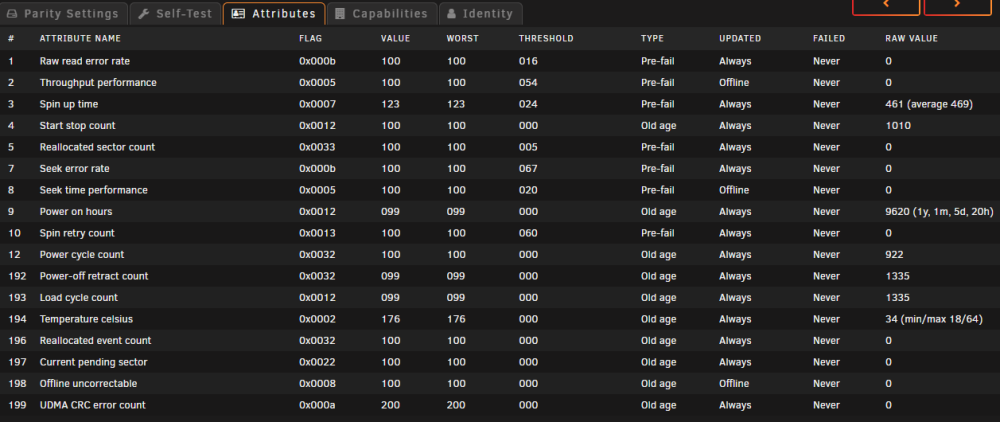Click flag 0x0007 in Spin up time row
Viewport: 1000px width, 422px height.
[x=318, y=104]
